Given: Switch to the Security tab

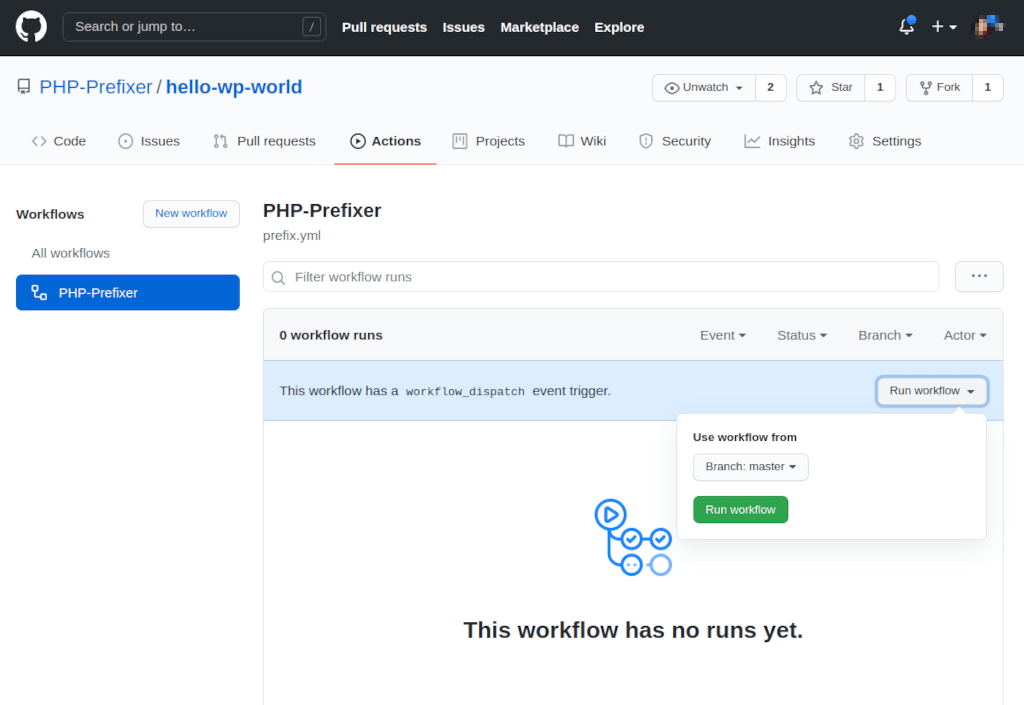Looking at the screenshot, I should [675, 141].
